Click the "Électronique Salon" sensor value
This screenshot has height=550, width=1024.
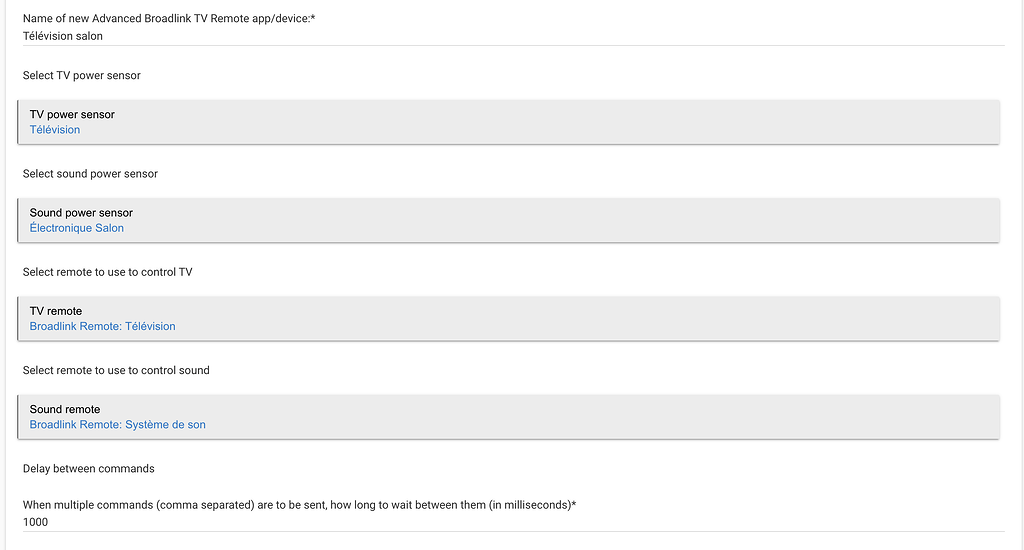tap(77, 228)
